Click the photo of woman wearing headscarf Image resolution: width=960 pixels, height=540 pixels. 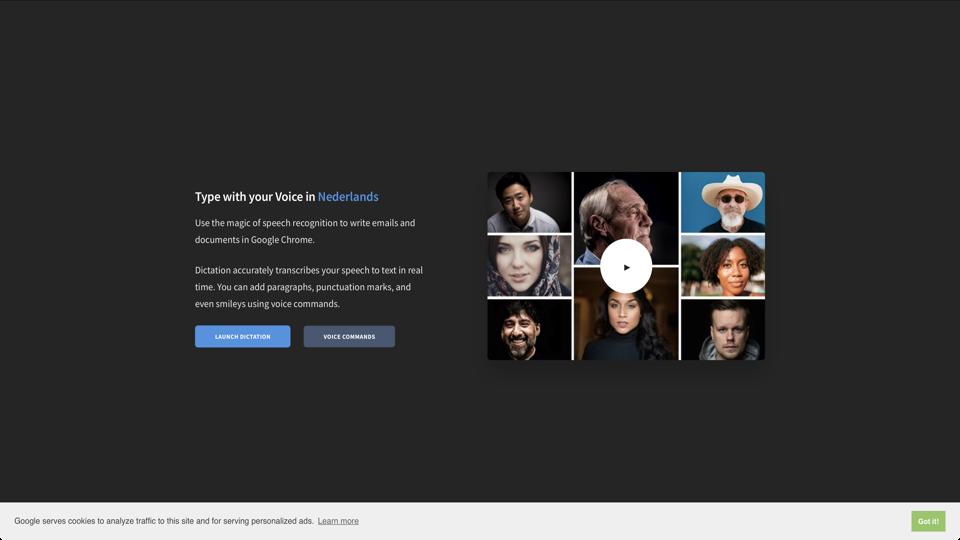tap(529, 266)
